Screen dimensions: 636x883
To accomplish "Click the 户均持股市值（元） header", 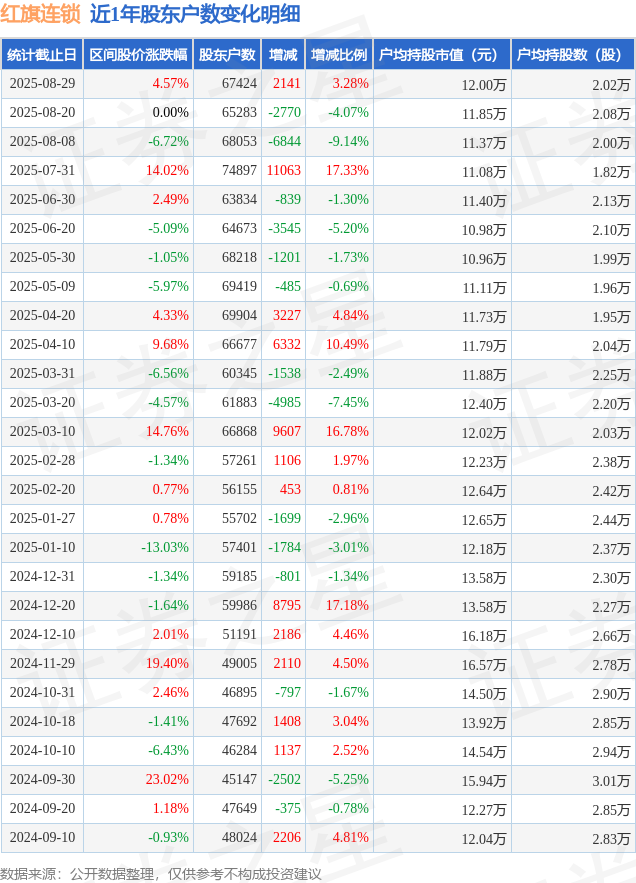I will (442, 55).
